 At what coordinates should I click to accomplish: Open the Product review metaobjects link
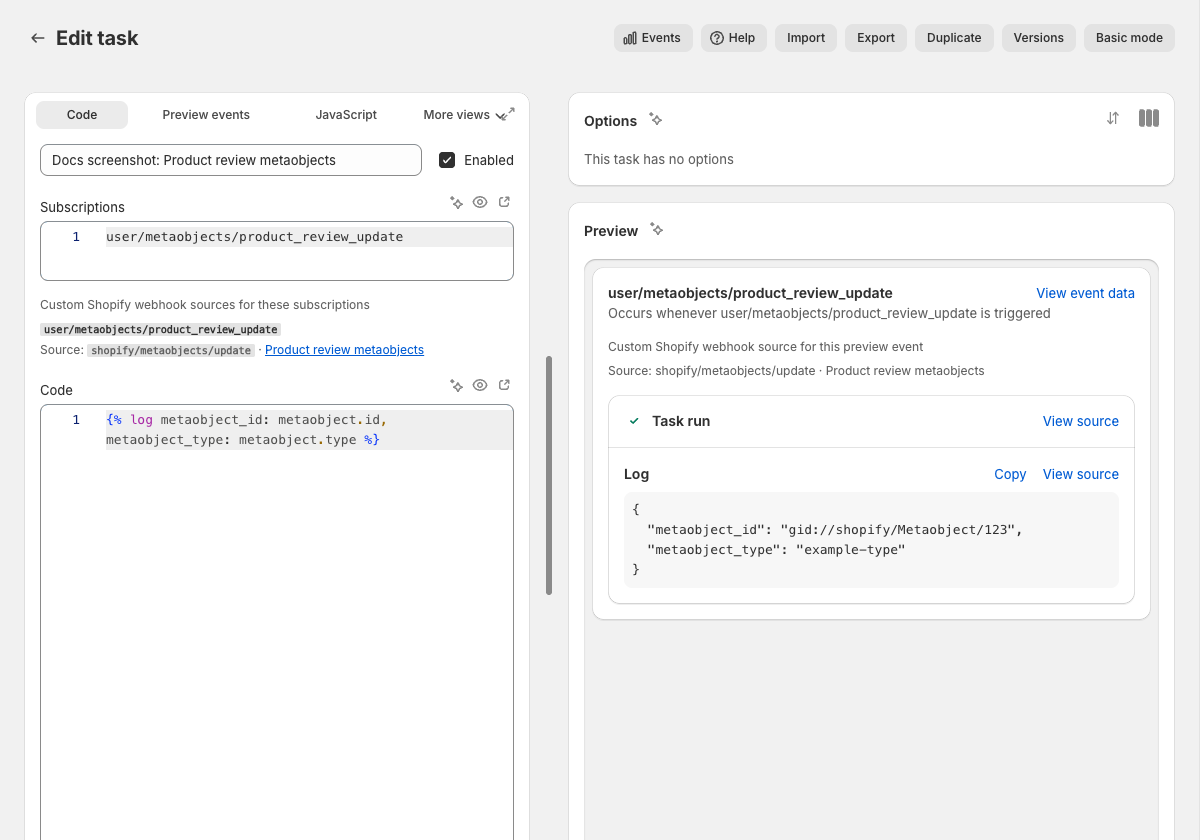344,350
